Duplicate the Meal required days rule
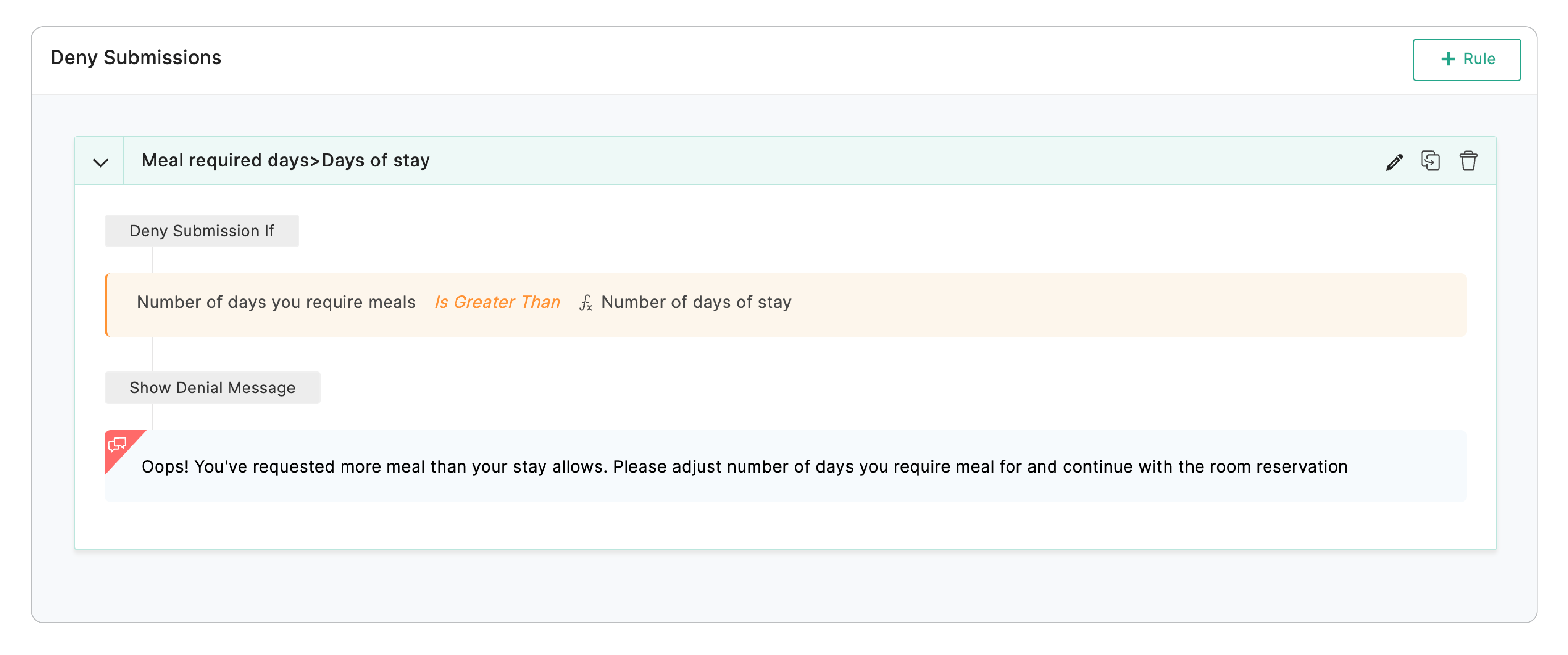The height and width of the screenshot is (655, 1568). click(1430, 161)
